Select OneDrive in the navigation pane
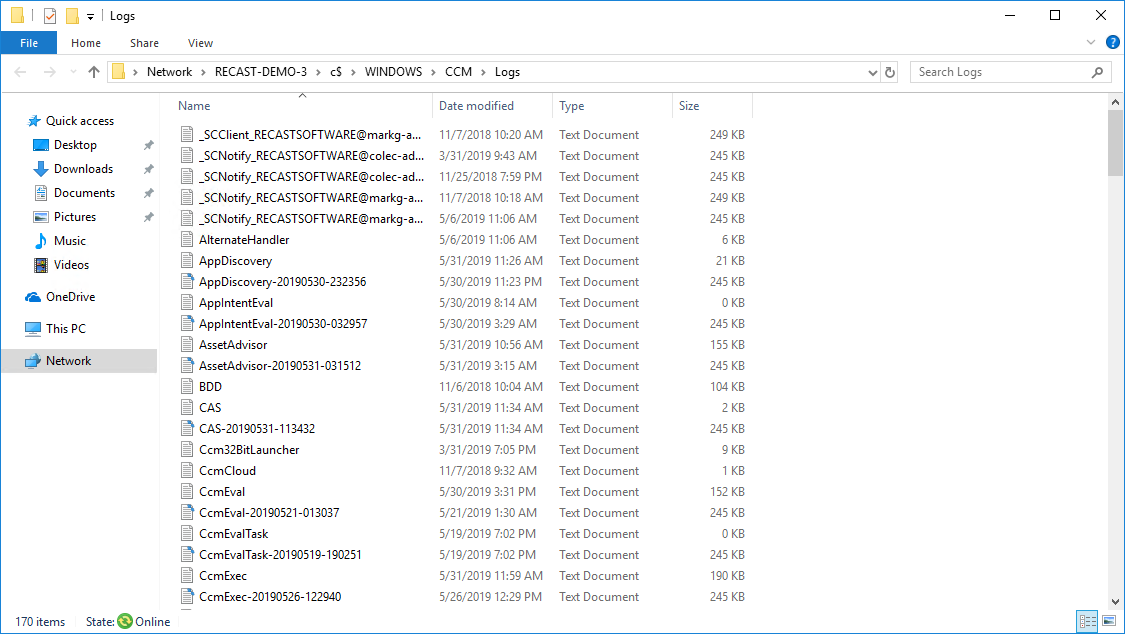This screenshot has height=634, width=1125. [x=70, y=297]
